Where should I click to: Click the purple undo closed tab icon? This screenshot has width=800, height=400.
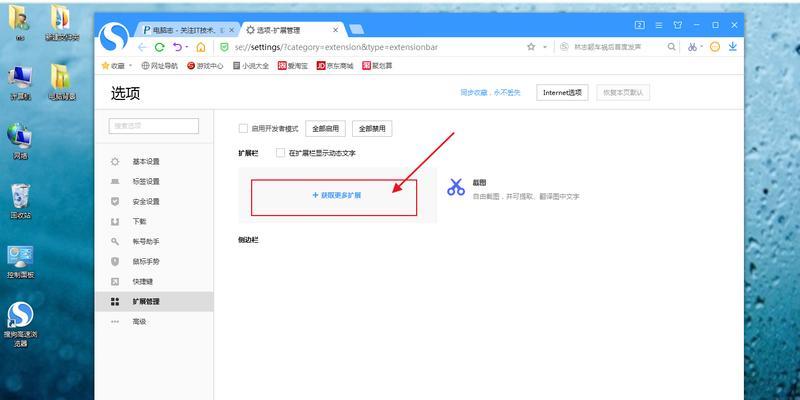coord(177,47)
